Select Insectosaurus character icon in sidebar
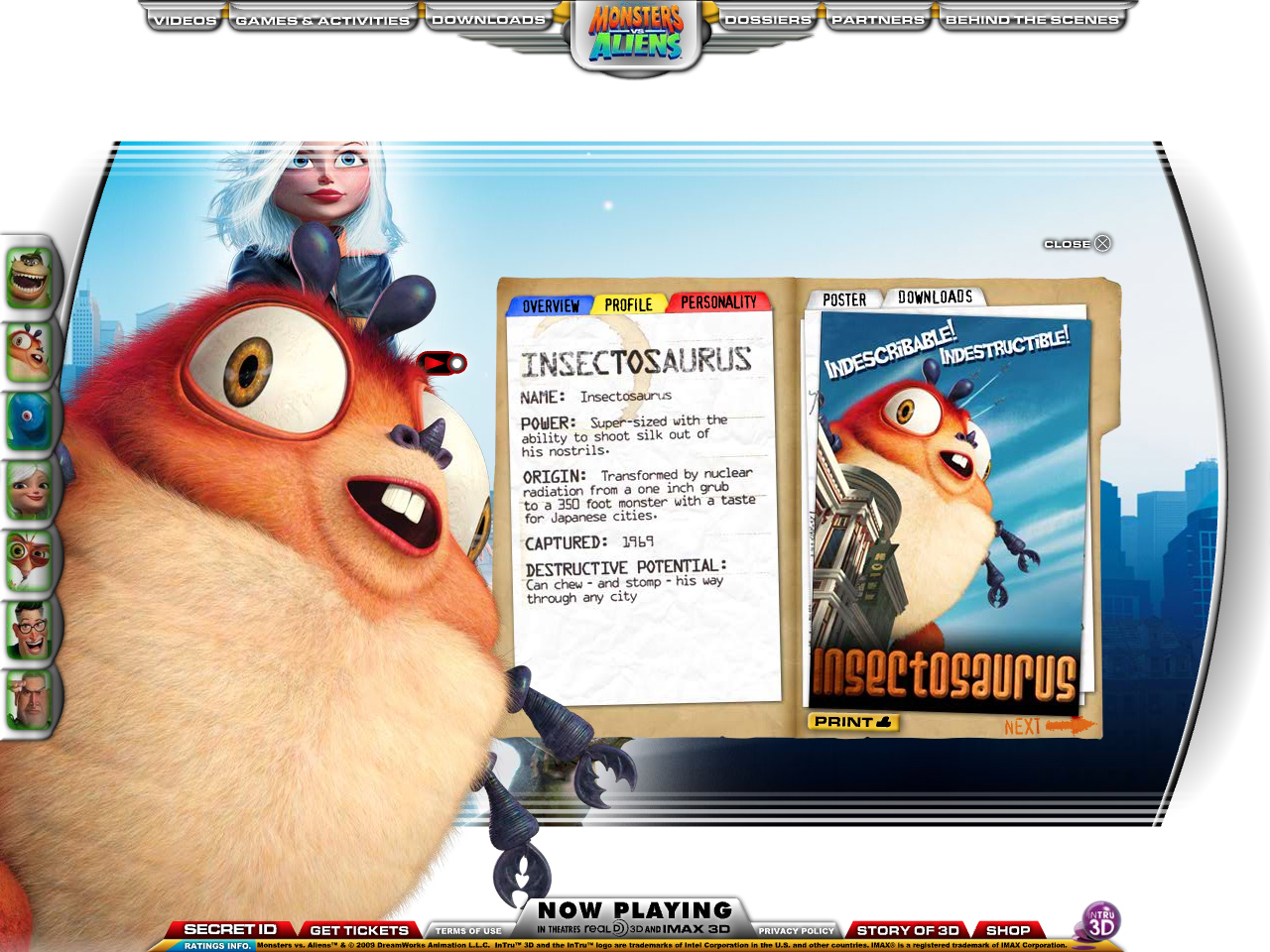Image resolution: width=1270 pixels, height=952 pixels. (30, 351)
